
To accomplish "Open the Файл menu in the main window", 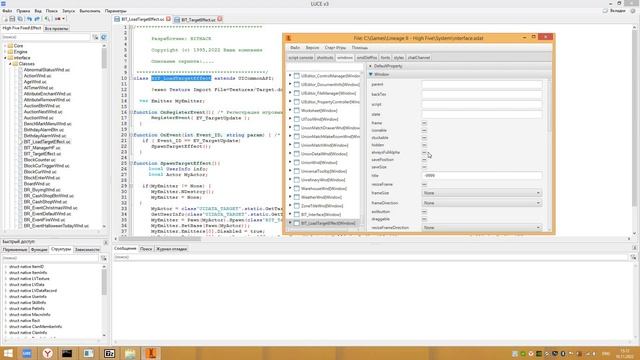I will [x=7, y=11].
